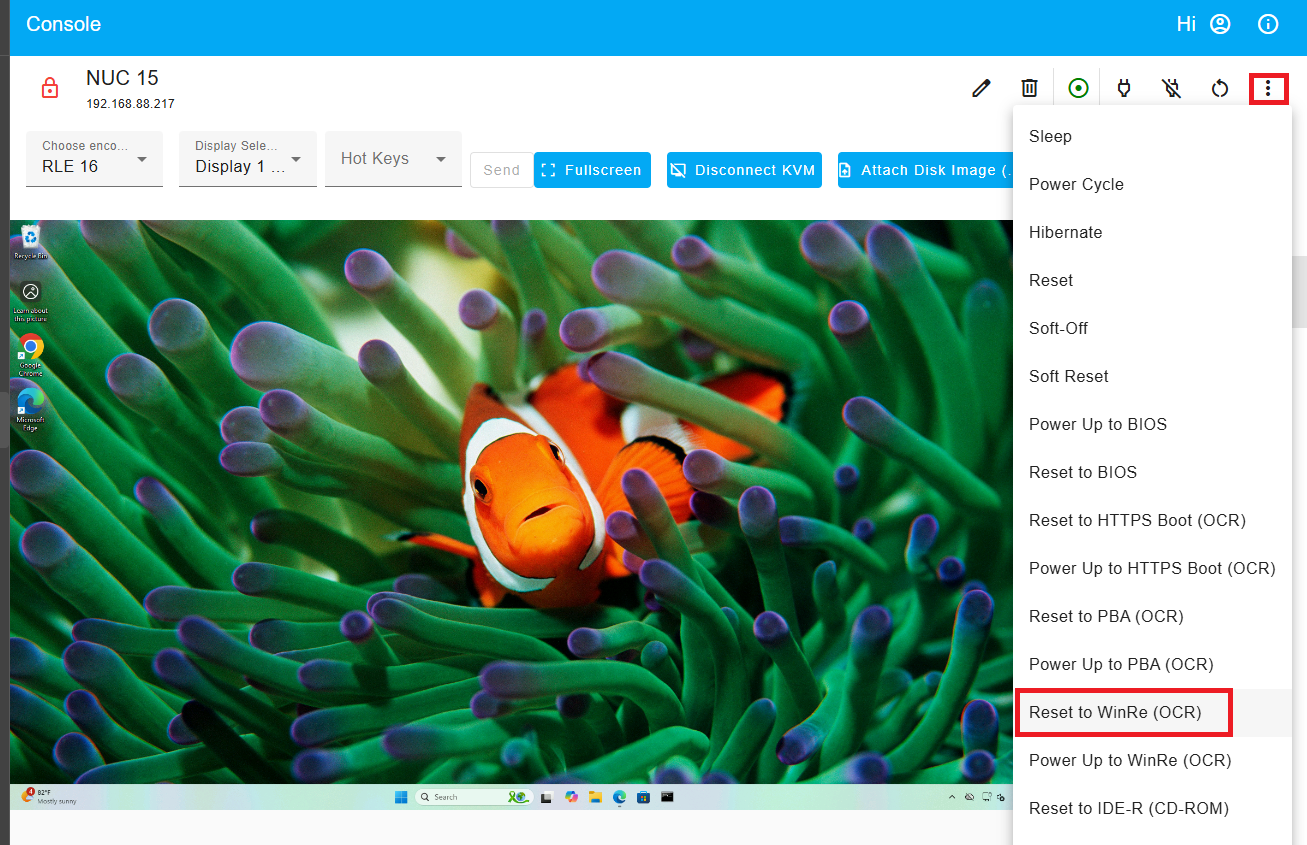Screen dimensions: 1307x845
Task: Click the crossed-out plug power-off icon
Action: point(1172,88)
